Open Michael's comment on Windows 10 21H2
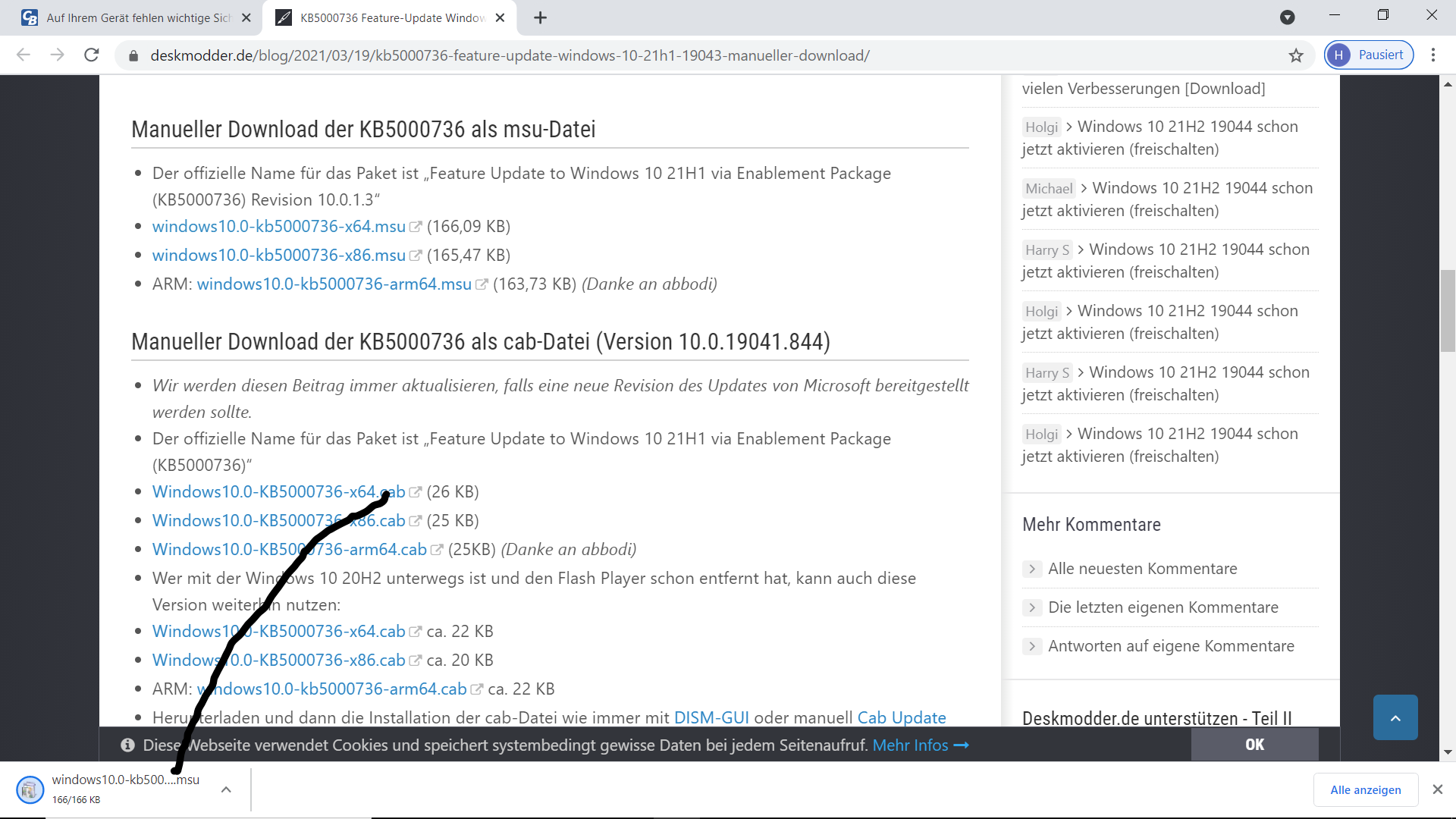 coord(1168,199)
